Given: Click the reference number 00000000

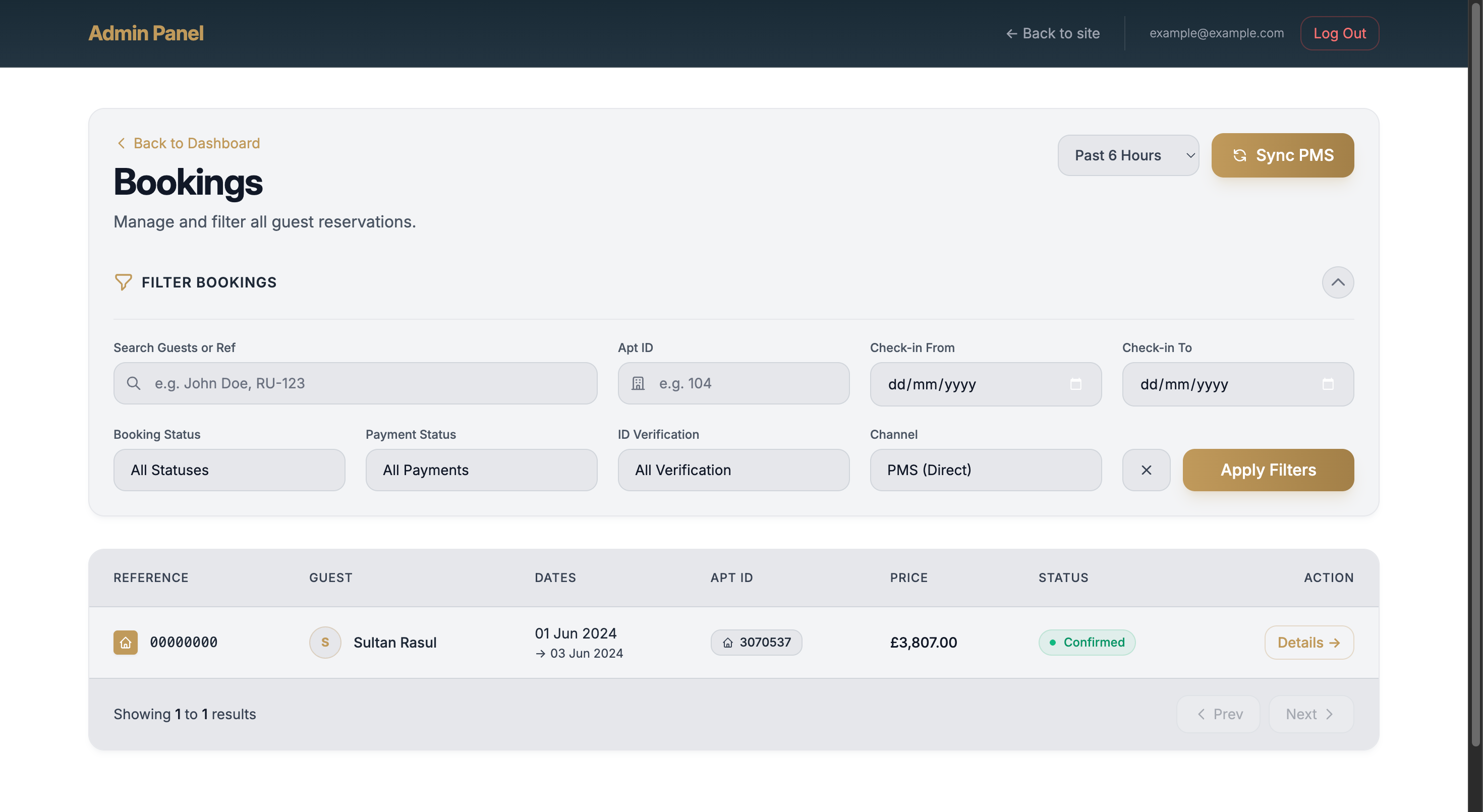Looking at the screenshot, I should [184, 642].
